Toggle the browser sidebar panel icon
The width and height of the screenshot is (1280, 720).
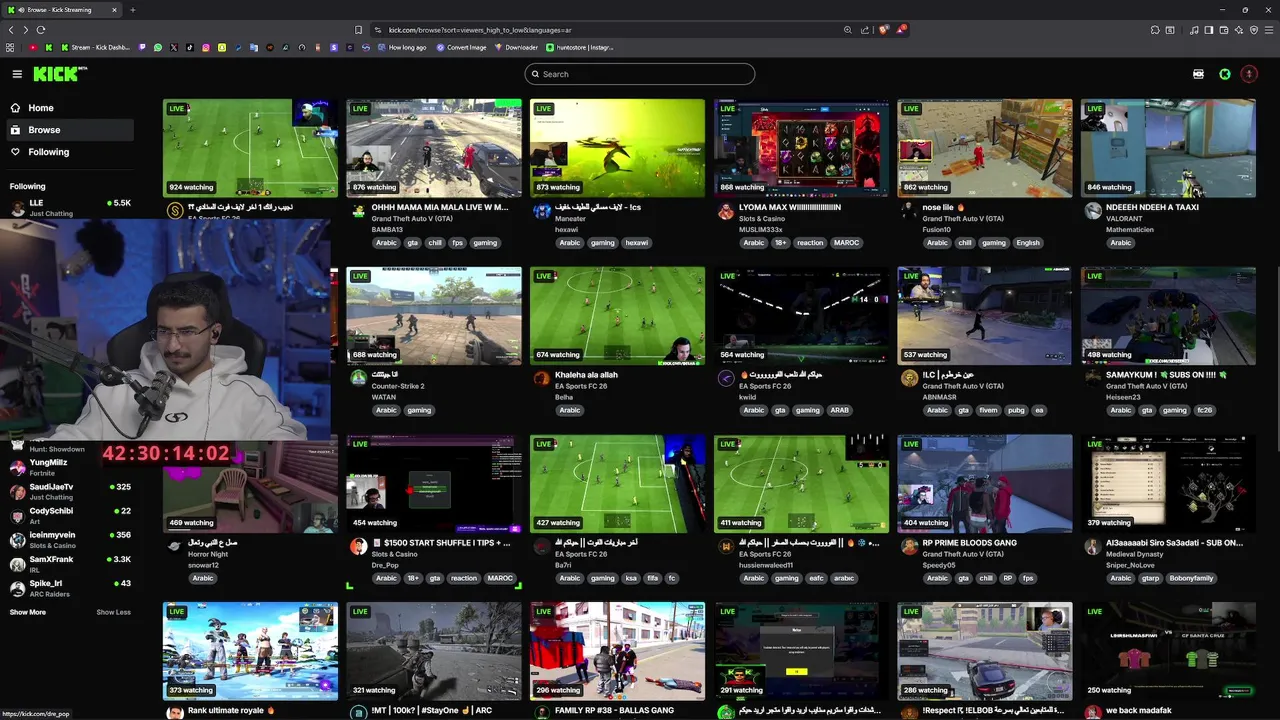[1209, 30]
